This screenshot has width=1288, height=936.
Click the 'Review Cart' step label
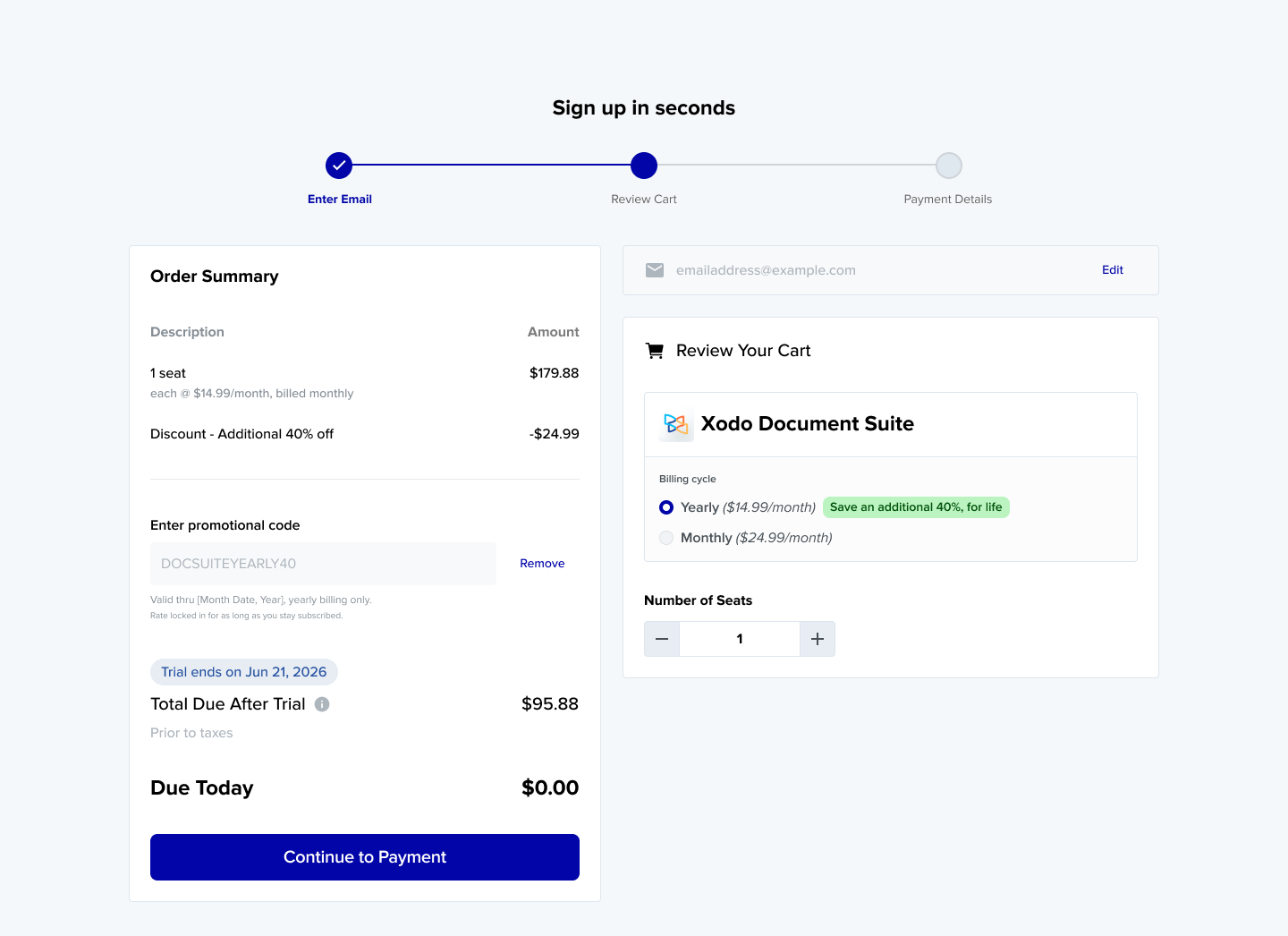pos(644,200)
